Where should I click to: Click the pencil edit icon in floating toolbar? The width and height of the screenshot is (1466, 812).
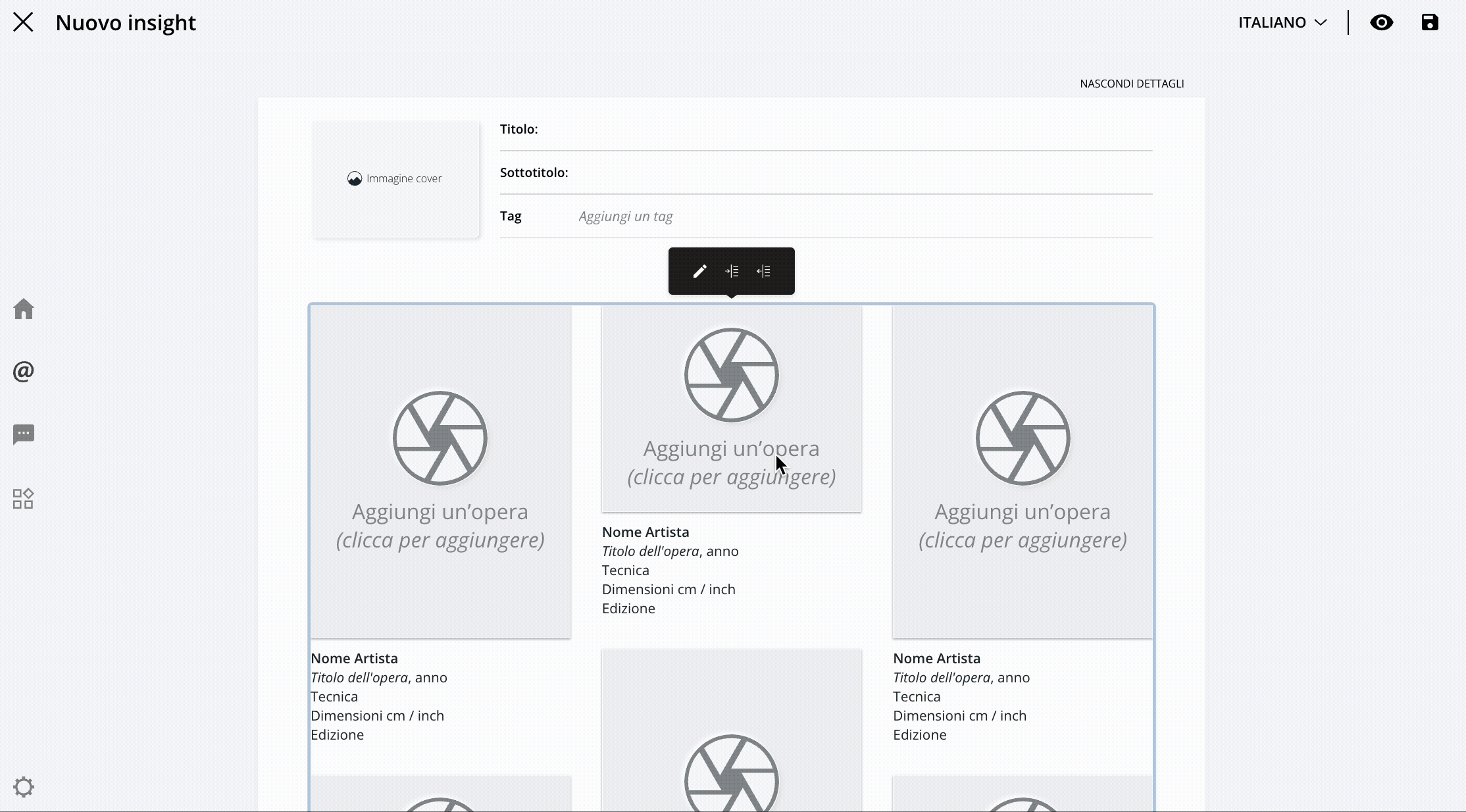699,271
